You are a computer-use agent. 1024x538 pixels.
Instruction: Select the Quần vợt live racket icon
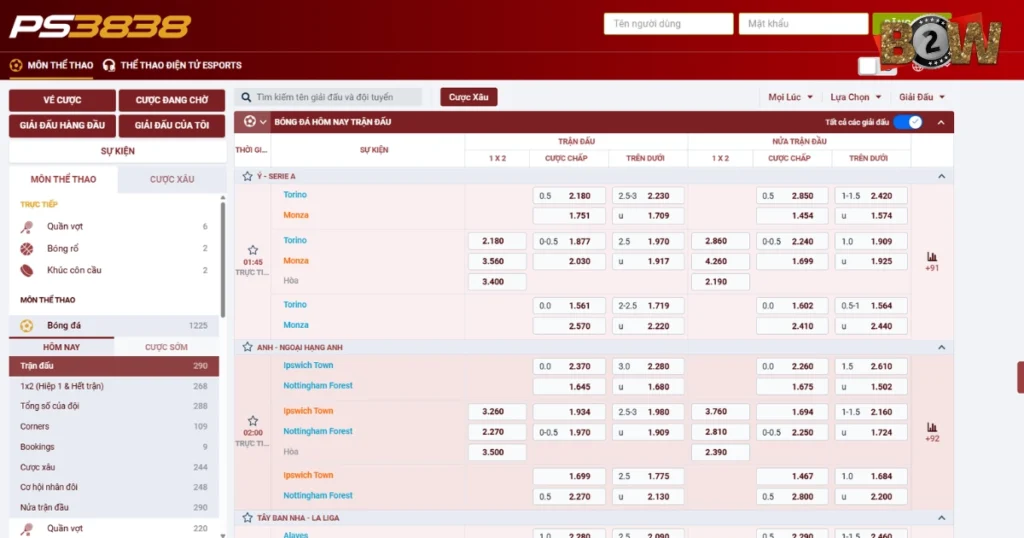27,227
